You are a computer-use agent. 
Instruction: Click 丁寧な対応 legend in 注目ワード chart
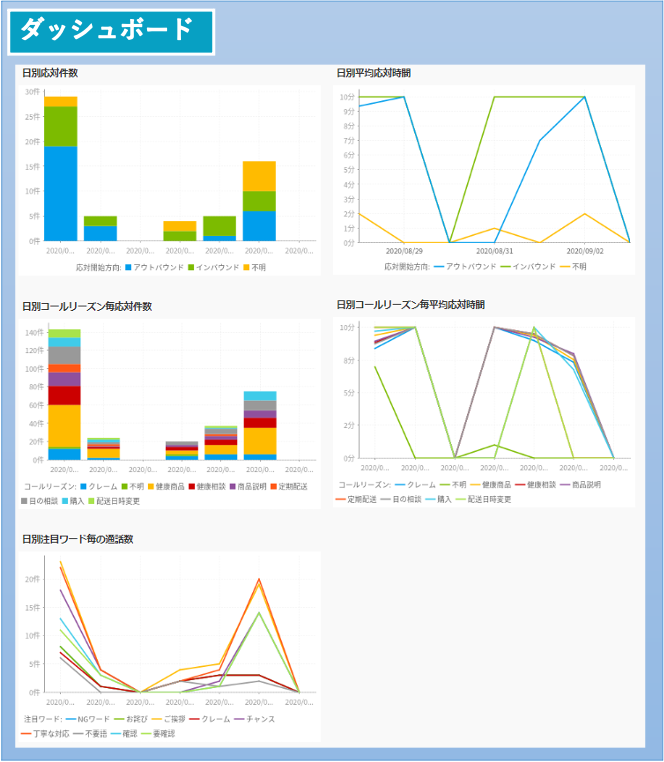click(x=48, y=733)
